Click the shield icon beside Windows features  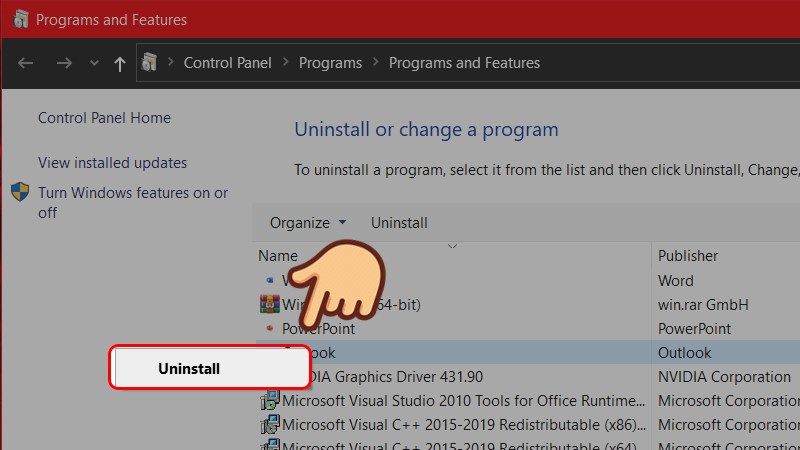(x=21, y=192)
